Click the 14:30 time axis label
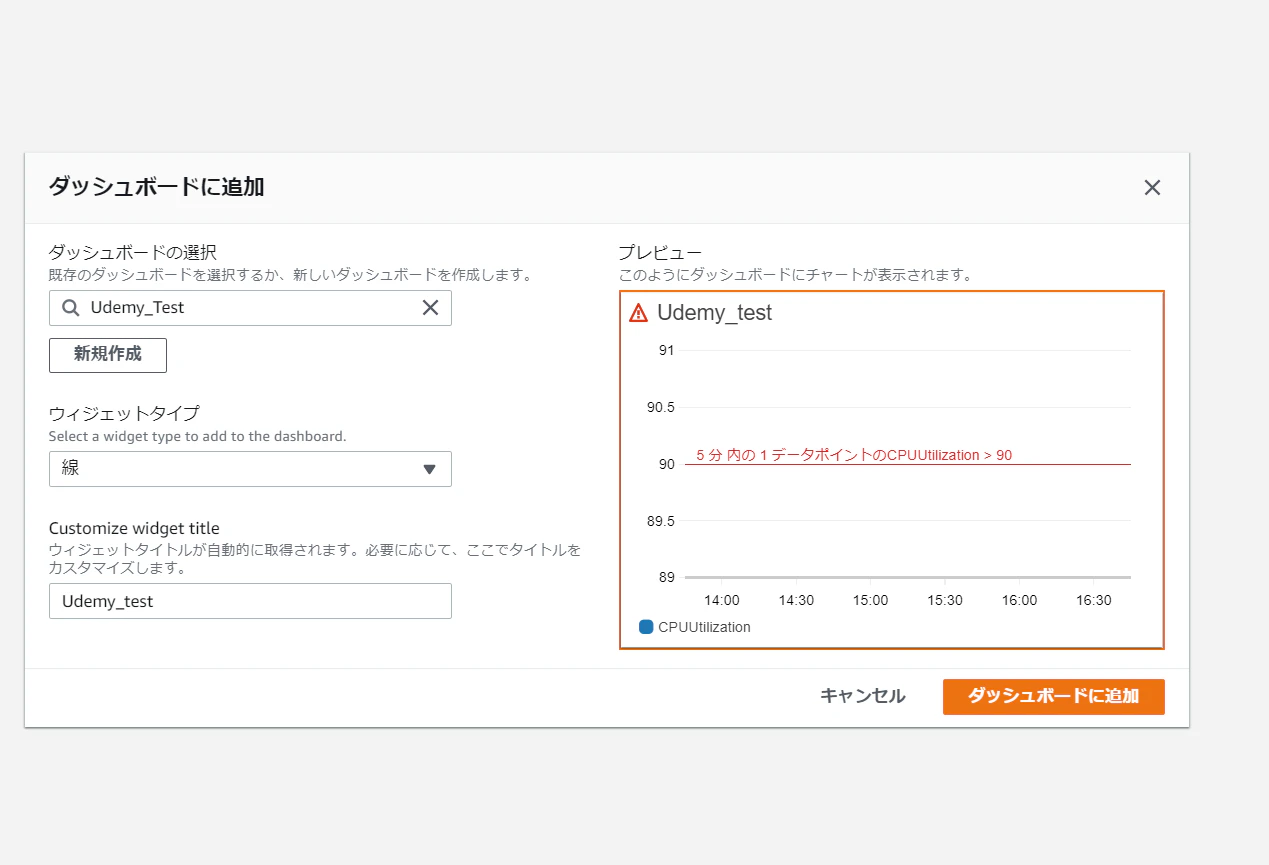 coord(796,600)
